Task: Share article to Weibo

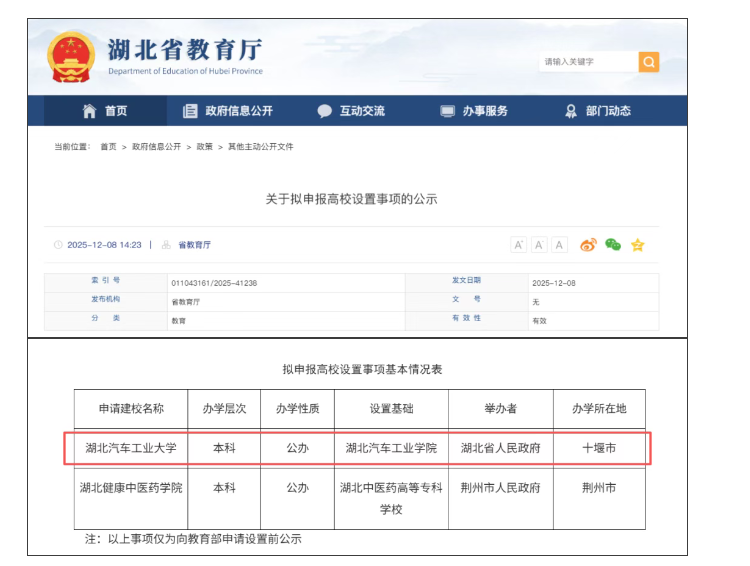Action: coord(588,245)
